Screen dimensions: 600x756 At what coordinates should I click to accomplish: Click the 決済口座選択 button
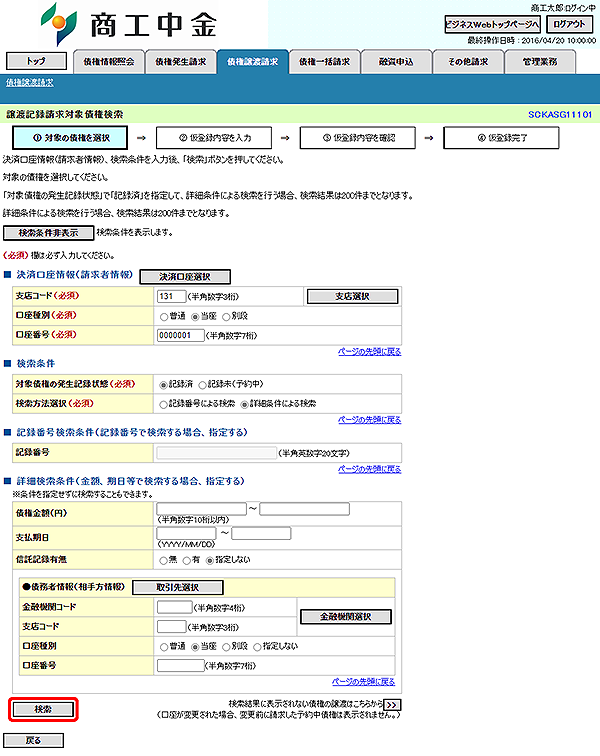[x=185, y=277]
